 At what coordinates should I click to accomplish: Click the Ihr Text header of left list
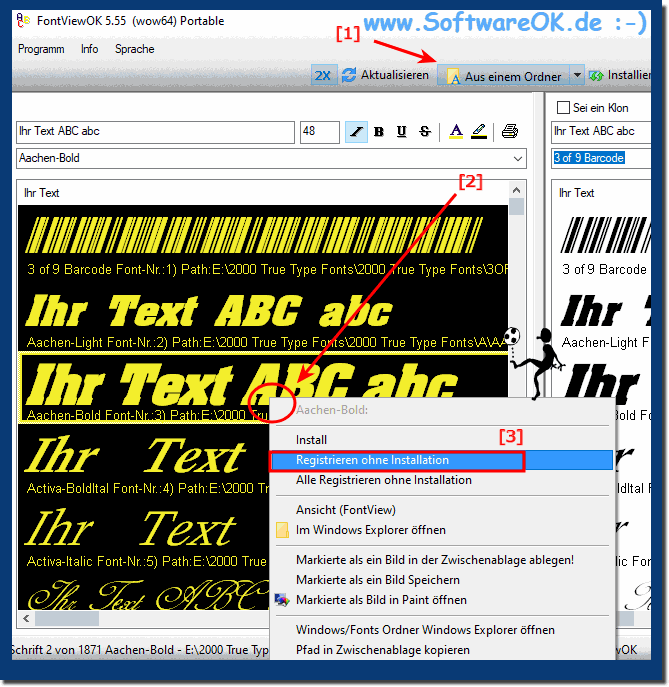point(42,193)
